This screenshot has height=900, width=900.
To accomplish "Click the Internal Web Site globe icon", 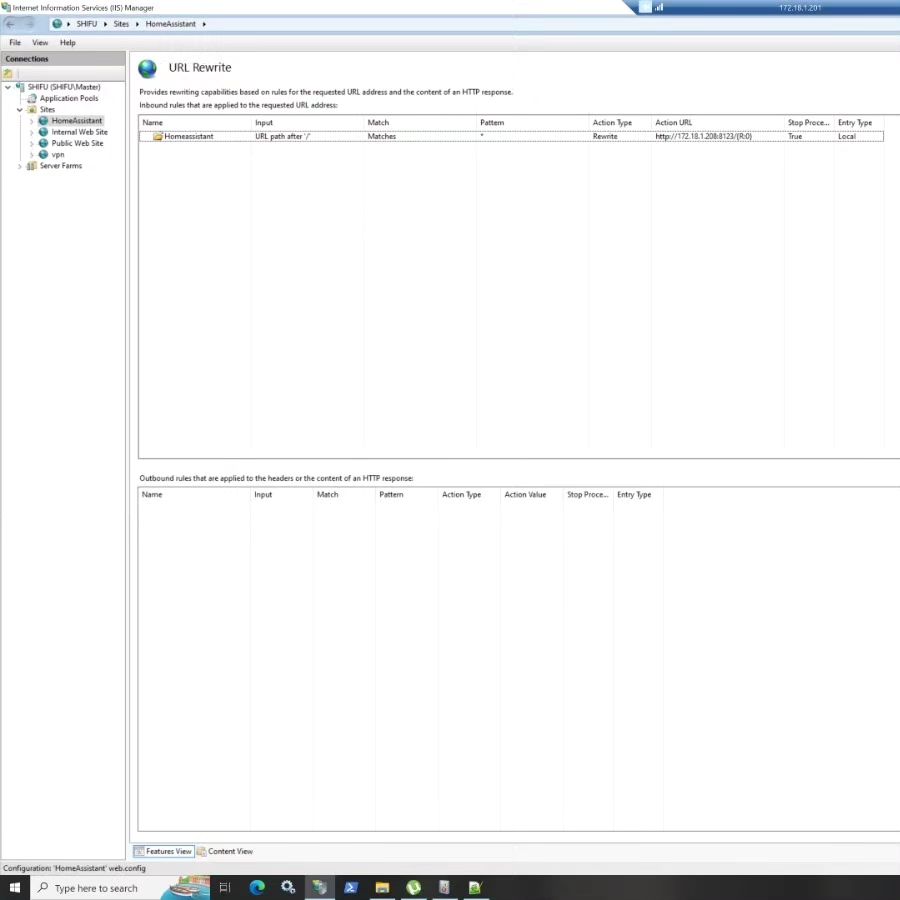I will point(43,132).
